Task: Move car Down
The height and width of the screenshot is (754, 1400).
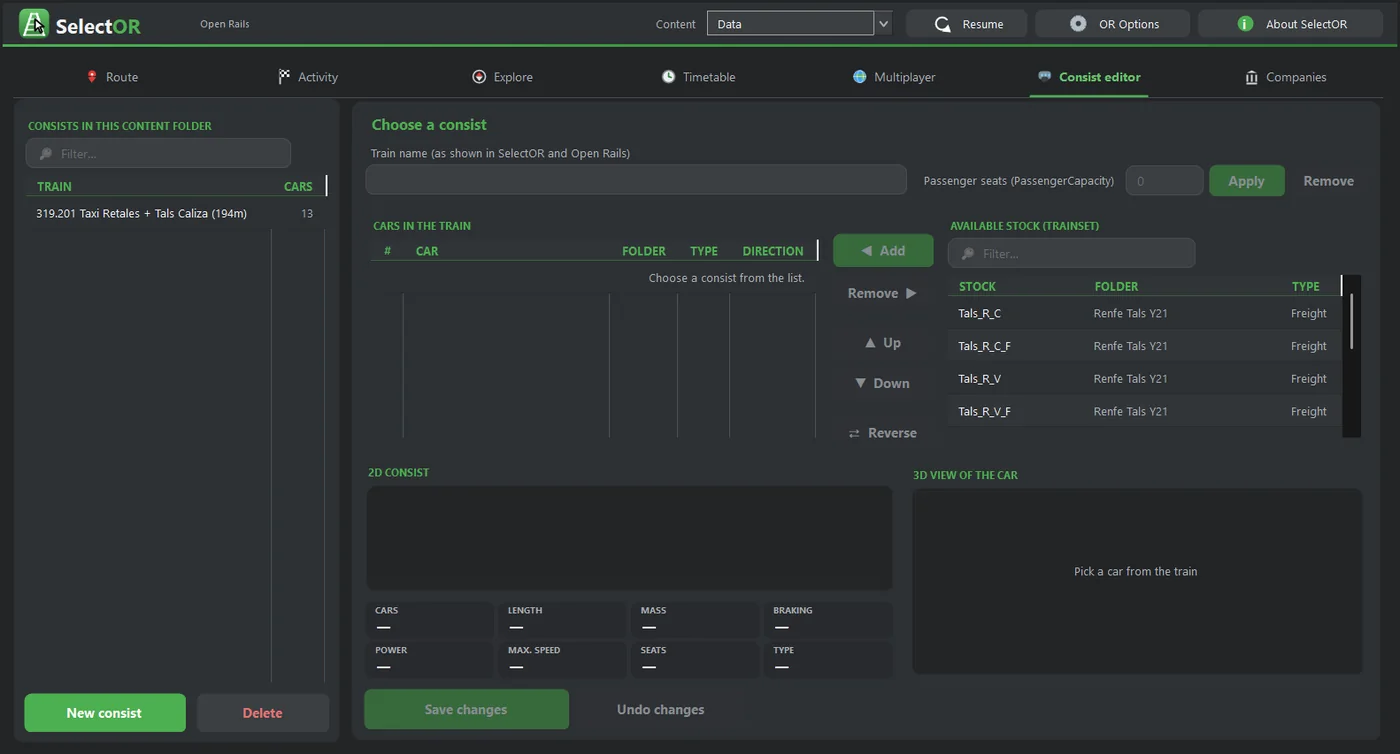Action: pos(882,383)
